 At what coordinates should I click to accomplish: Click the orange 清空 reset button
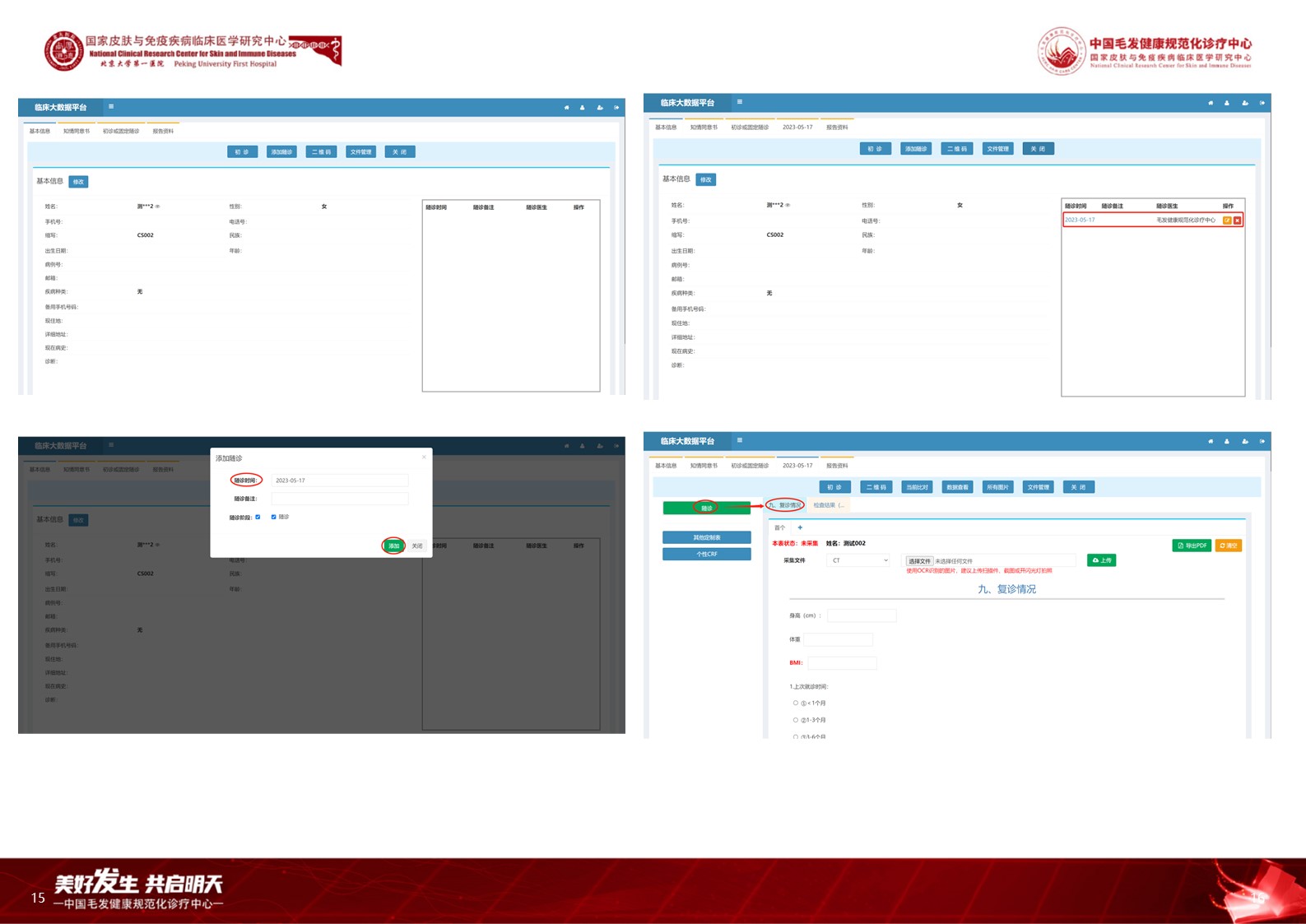(x=1229, y=546)
